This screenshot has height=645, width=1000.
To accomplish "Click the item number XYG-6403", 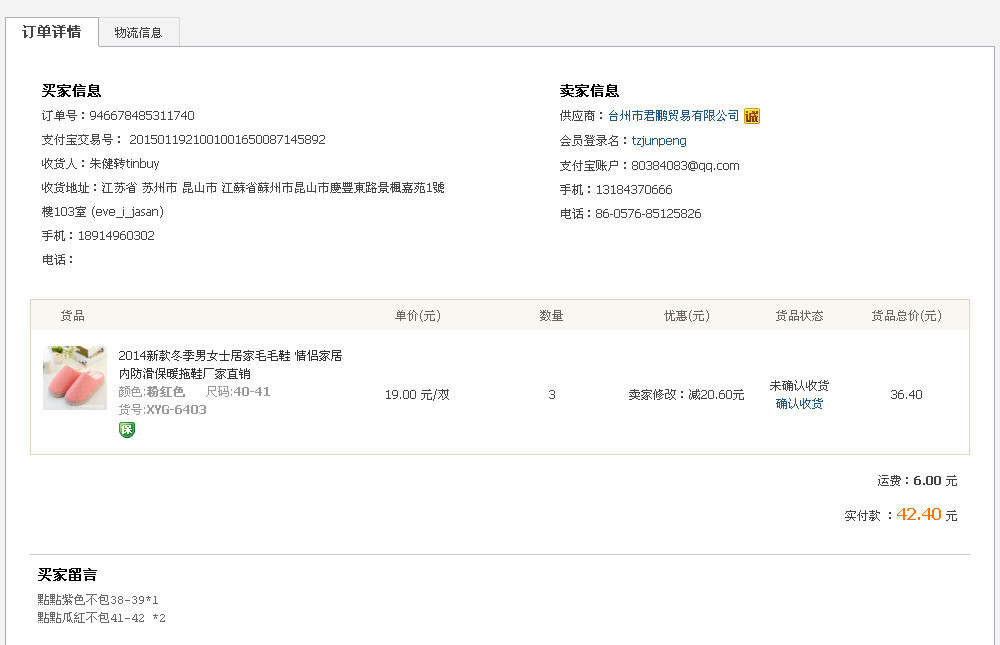I will click(x=176, y=410).
